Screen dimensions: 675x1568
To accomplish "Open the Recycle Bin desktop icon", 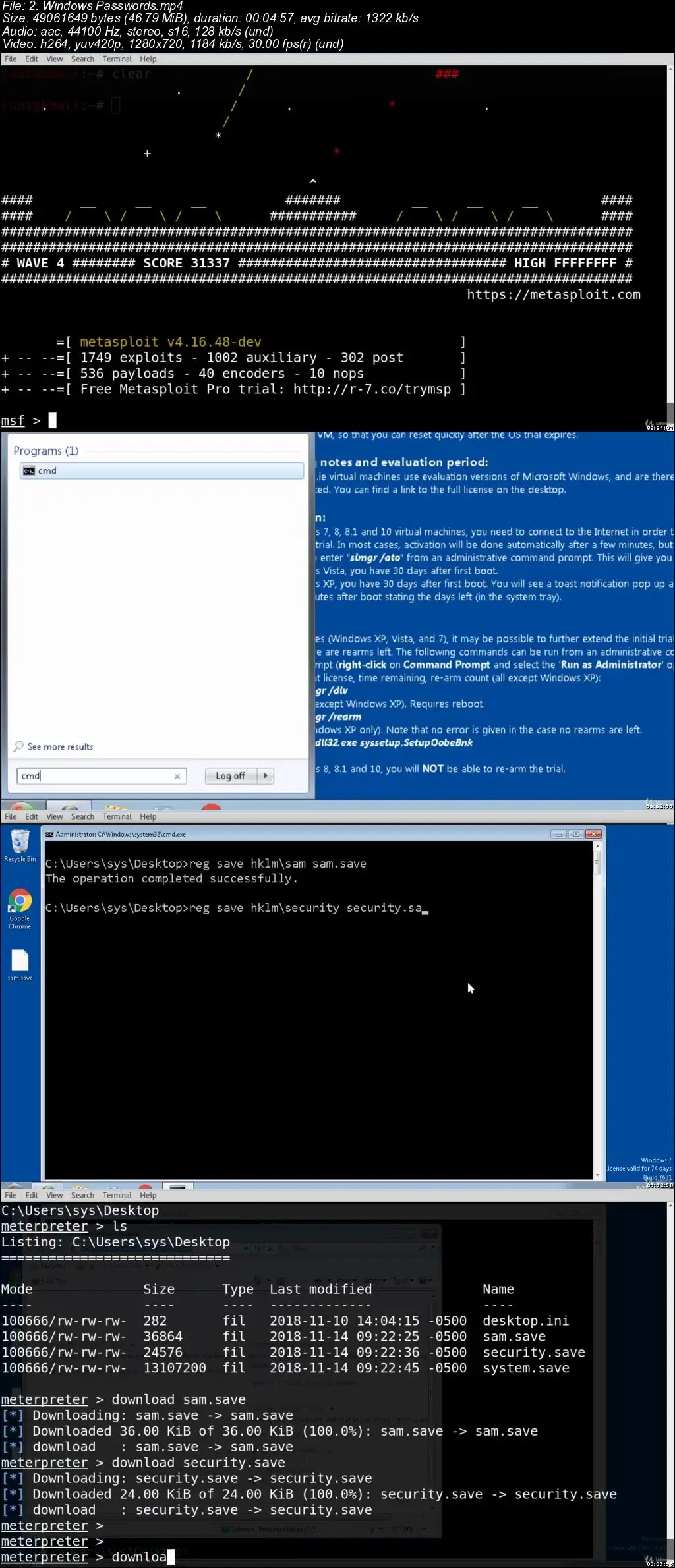I will [20, 846].
